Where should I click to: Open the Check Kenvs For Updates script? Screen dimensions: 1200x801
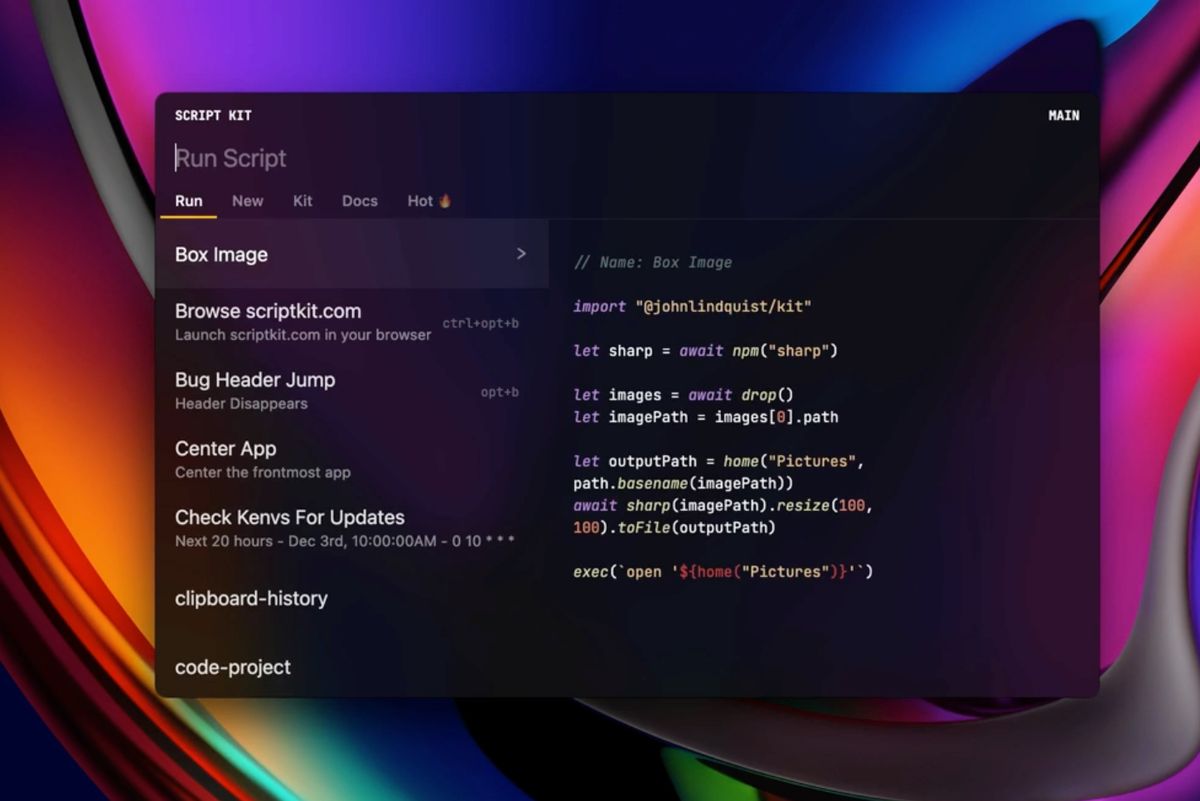[x=289, y=518]
